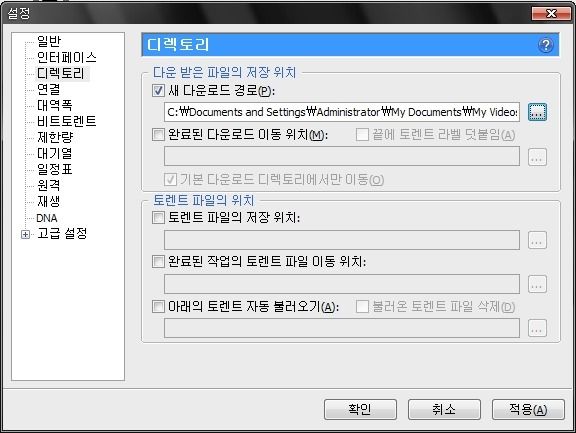
Task: Open 인터페이스 settings page
Action: 66,57
